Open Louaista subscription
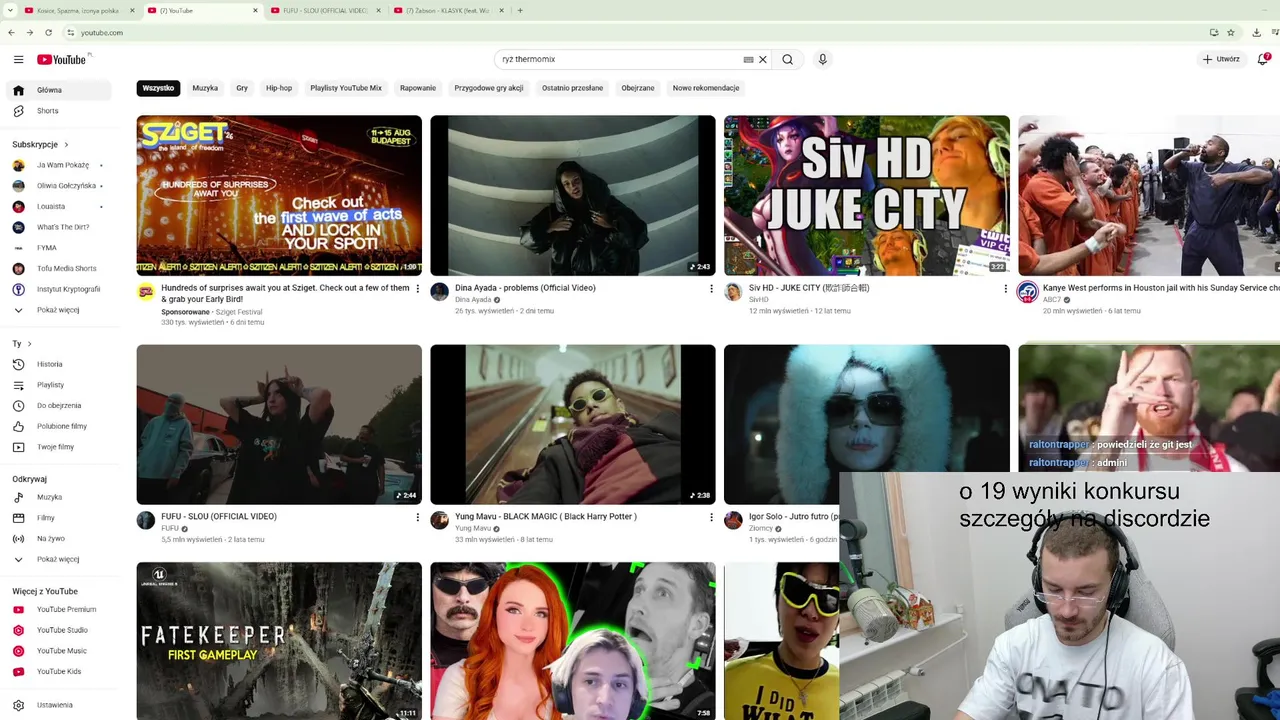 61,206
